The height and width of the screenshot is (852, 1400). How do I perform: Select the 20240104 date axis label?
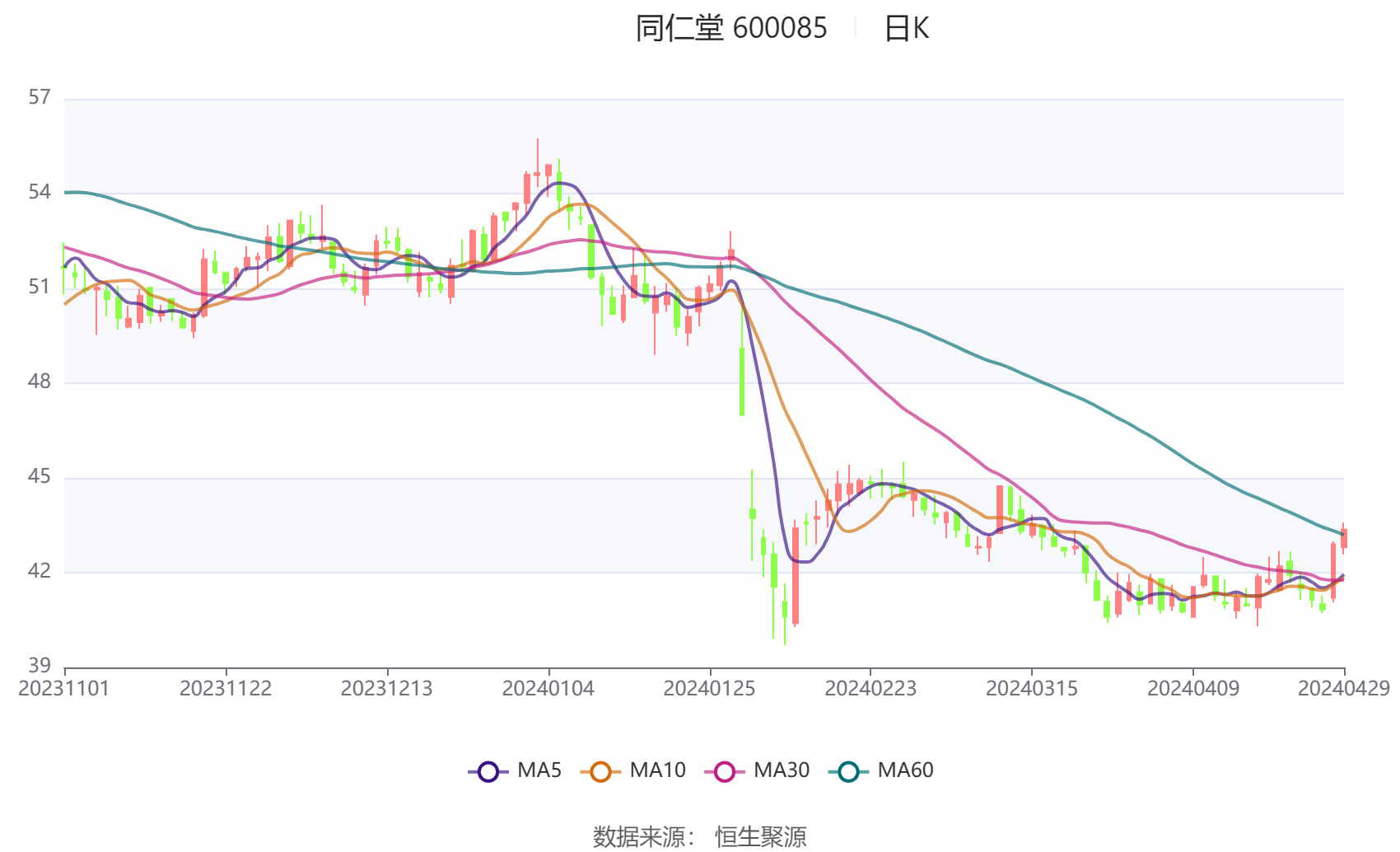point(548,688)
